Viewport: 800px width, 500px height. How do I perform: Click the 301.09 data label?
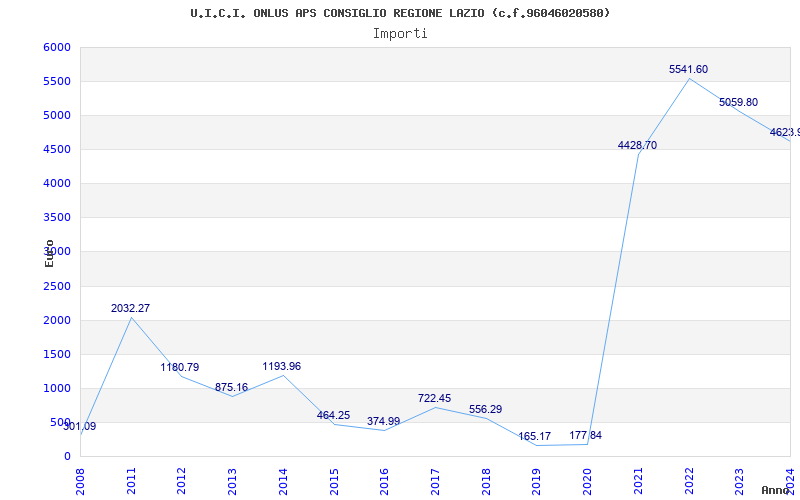80,427
